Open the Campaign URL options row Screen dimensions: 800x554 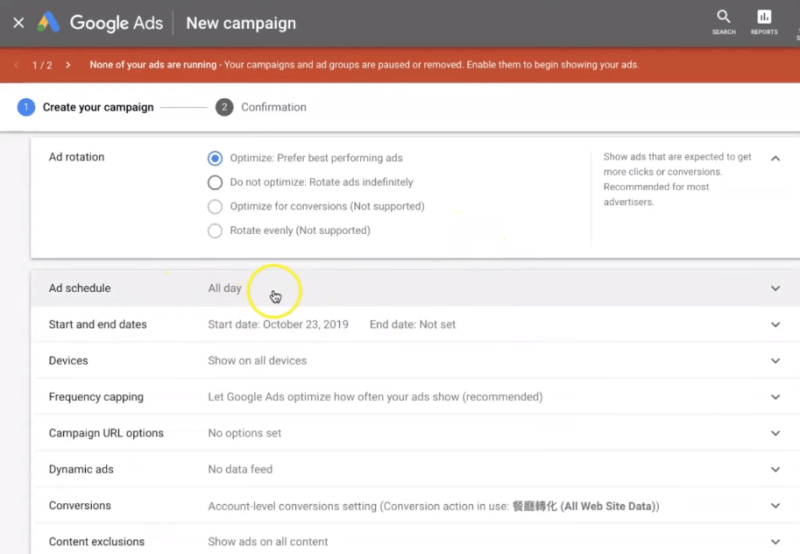coord(400,433)
